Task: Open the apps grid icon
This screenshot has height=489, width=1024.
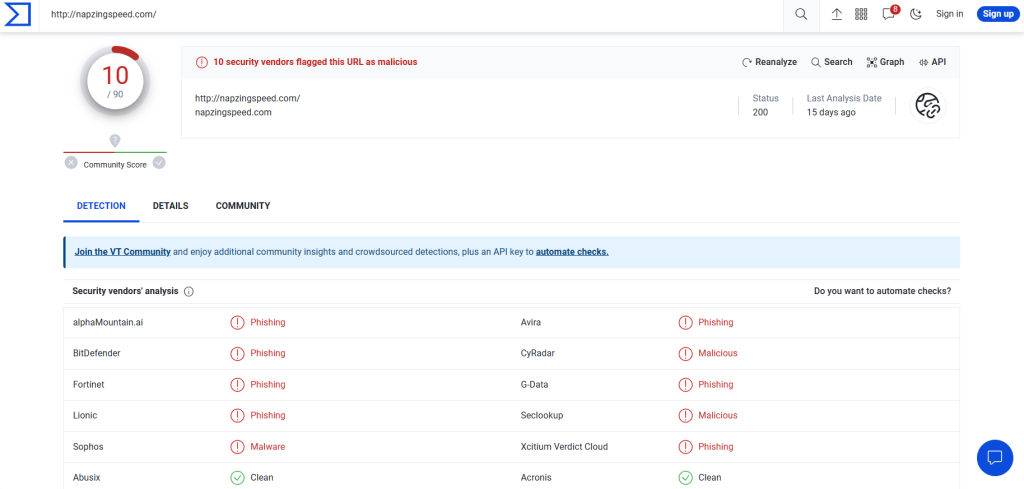Action: coord(861,14)
